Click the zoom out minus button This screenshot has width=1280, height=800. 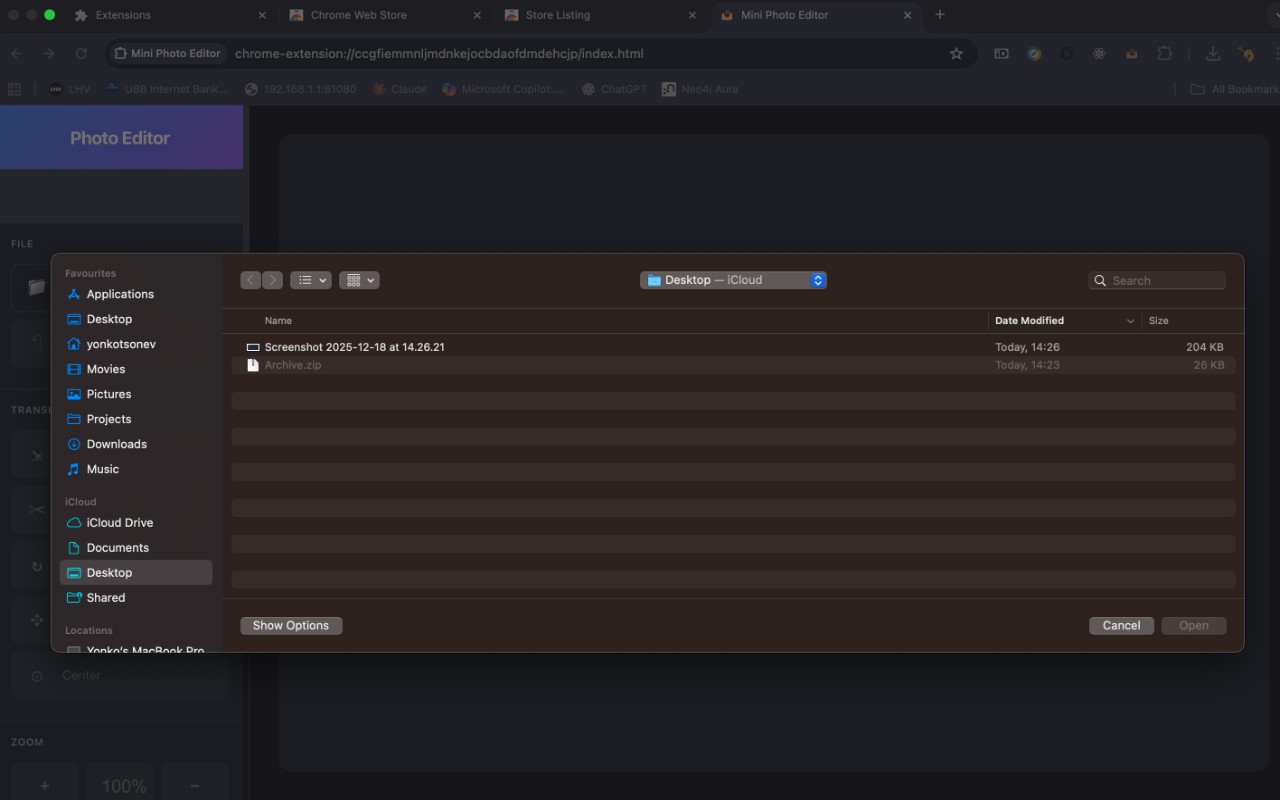pos(194,786)
